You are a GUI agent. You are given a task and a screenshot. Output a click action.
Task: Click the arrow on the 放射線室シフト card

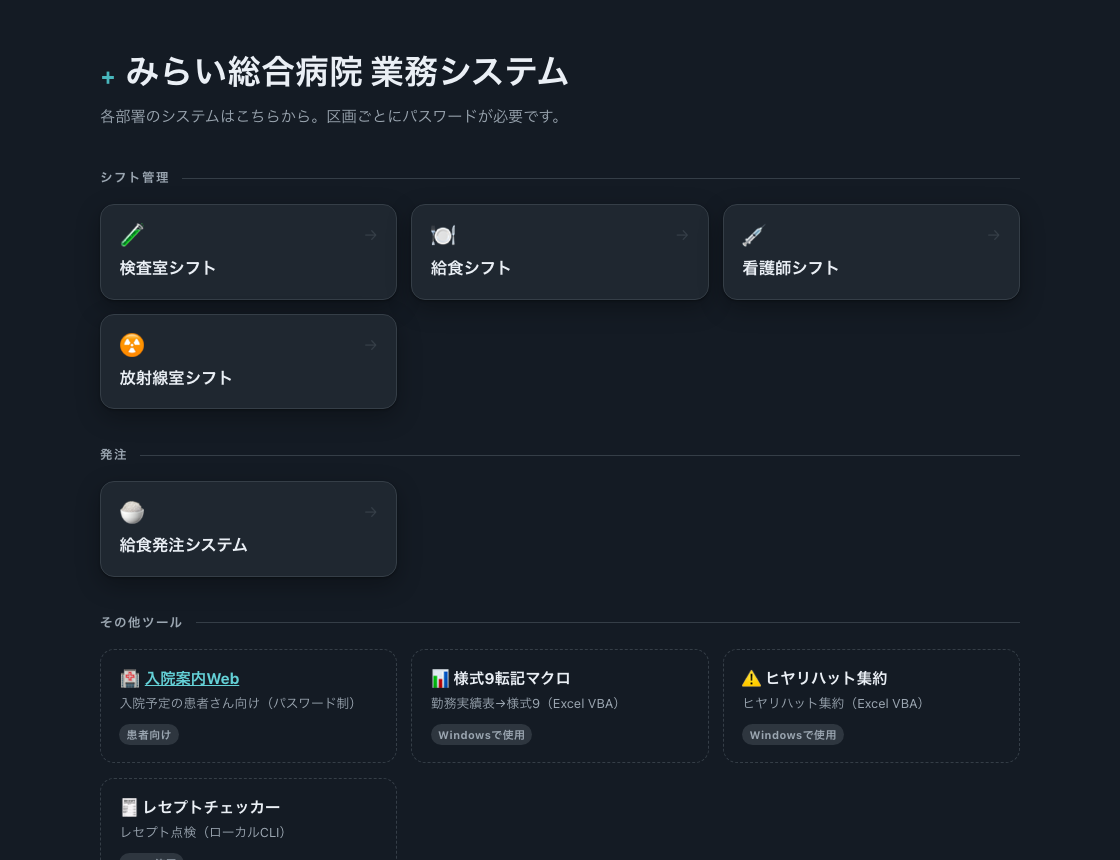[371, 345]
